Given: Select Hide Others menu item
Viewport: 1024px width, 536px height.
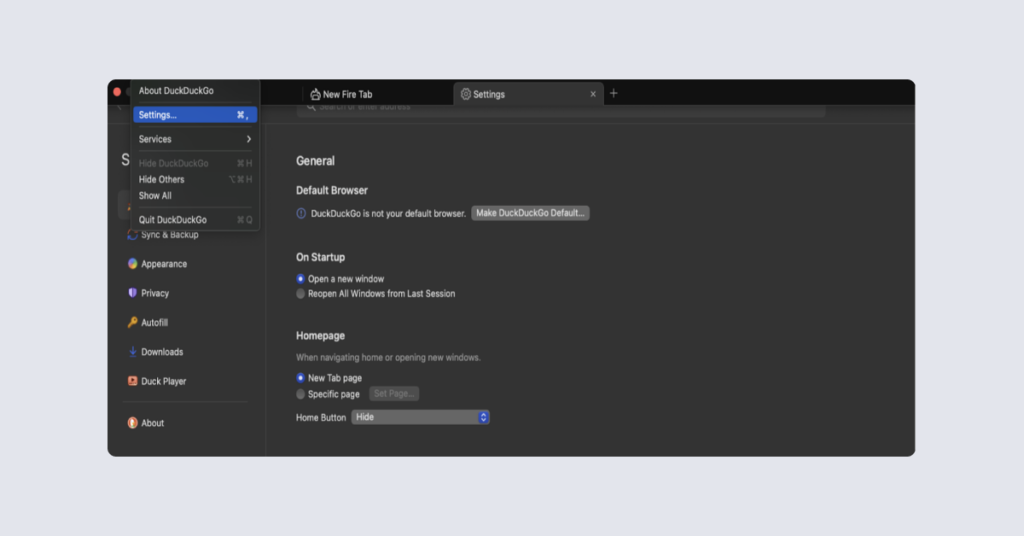Looking at the screenshot, I should 195,180.
